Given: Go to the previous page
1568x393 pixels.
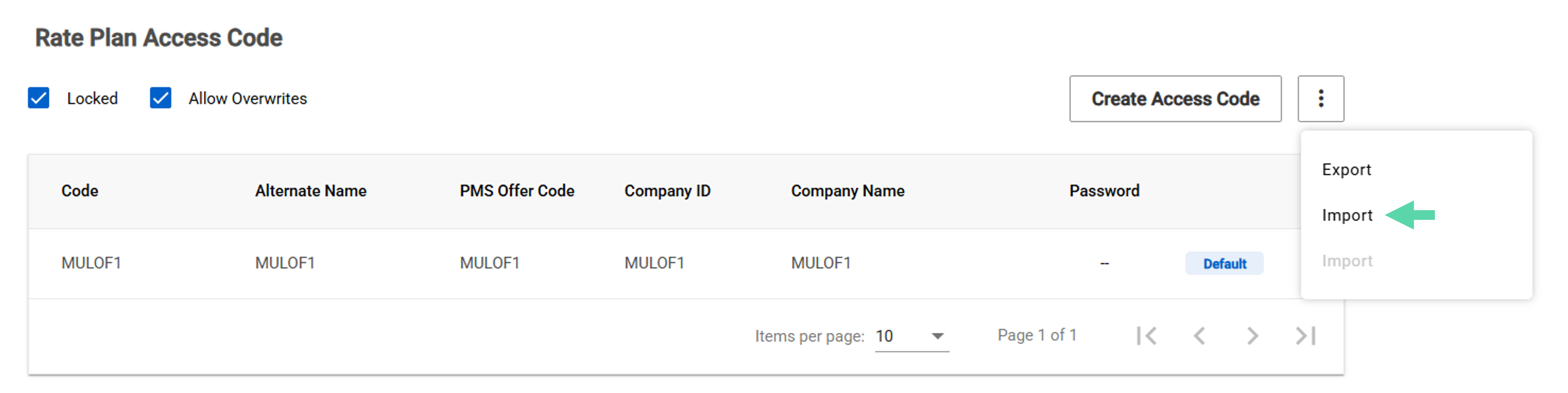Looking at the screenshot, I should point(1199,335).
